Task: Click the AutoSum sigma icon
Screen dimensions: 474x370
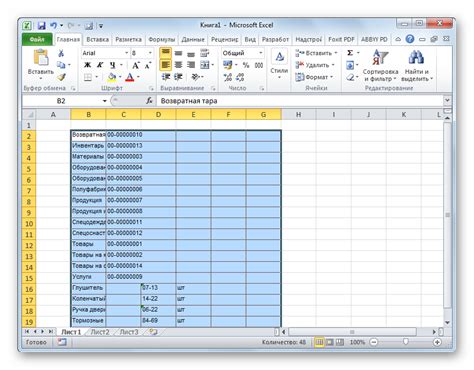Action: 350,53
